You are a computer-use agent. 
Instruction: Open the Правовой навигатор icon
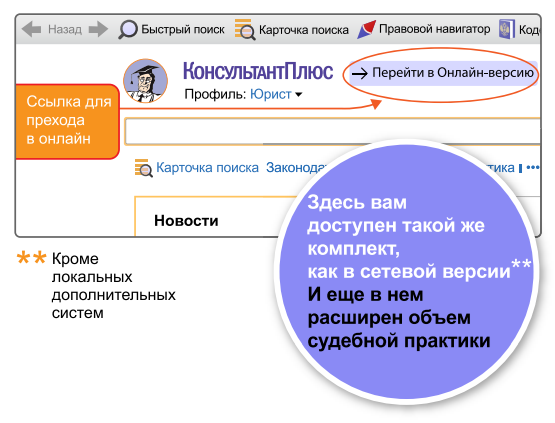click(366, 29)
